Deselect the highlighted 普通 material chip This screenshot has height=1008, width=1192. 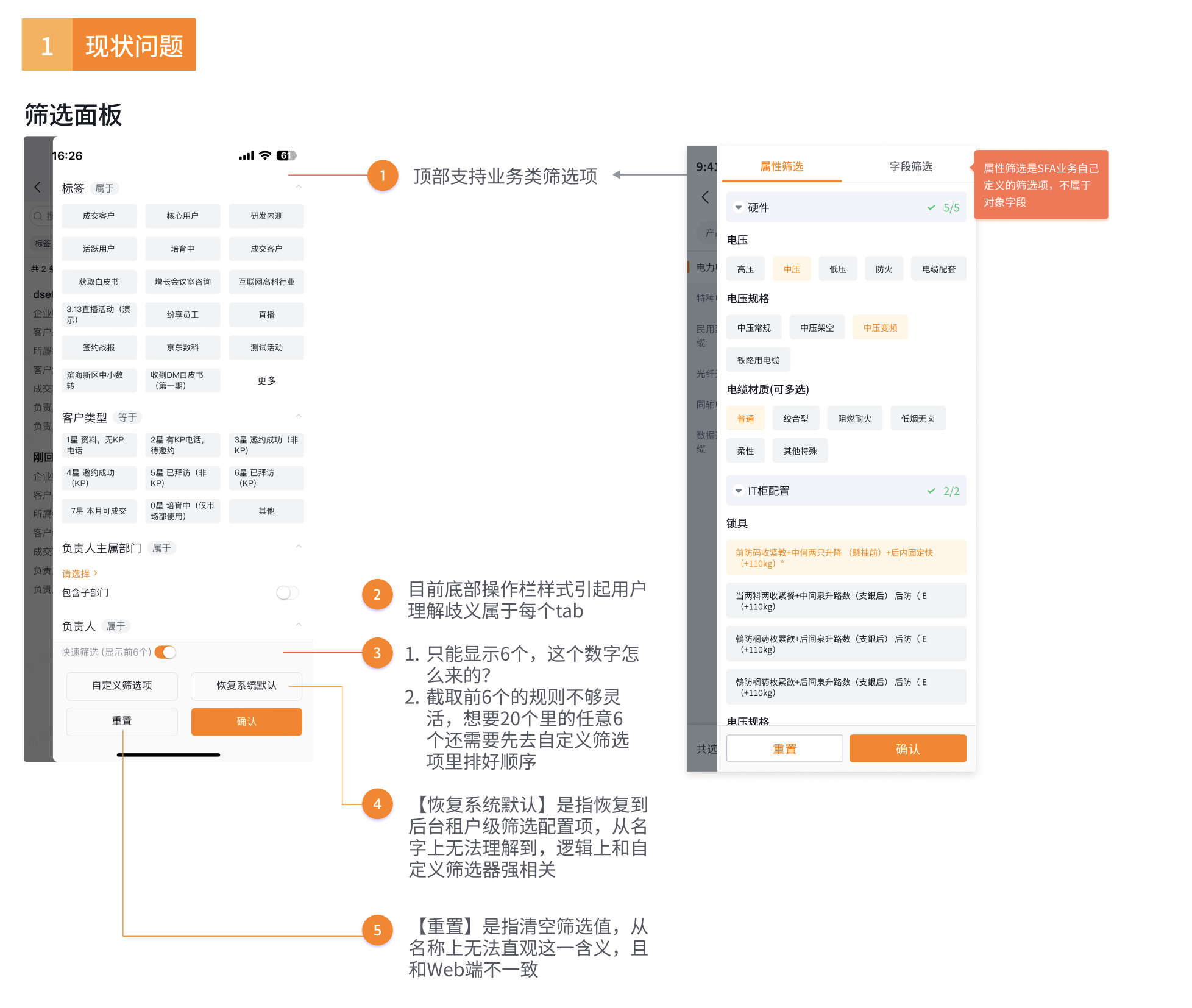click(x=745, y=418)
